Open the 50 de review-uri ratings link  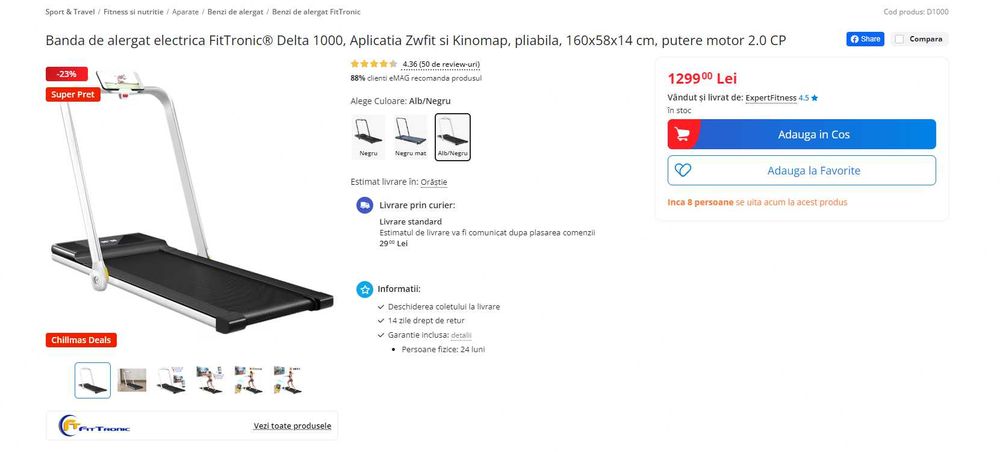(441, 64)
